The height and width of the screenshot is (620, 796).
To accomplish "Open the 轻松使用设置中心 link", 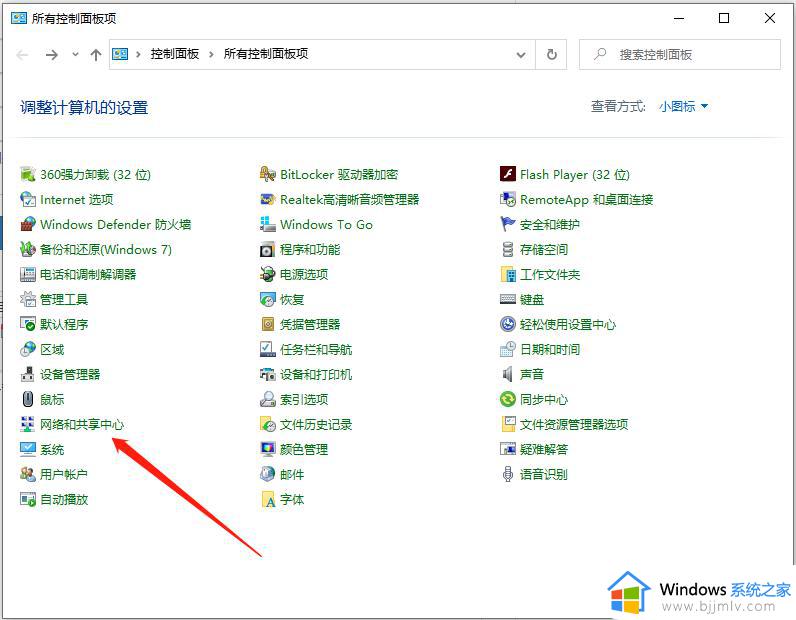I will [568, 324].
